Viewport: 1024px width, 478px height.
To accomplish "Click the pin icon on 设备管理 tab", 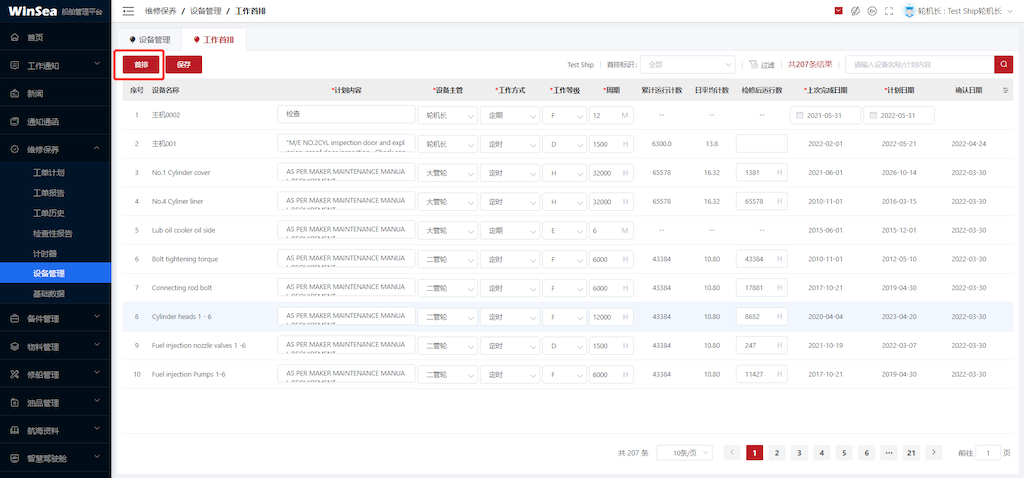I will pyautogui.click(x=133, y=40).
